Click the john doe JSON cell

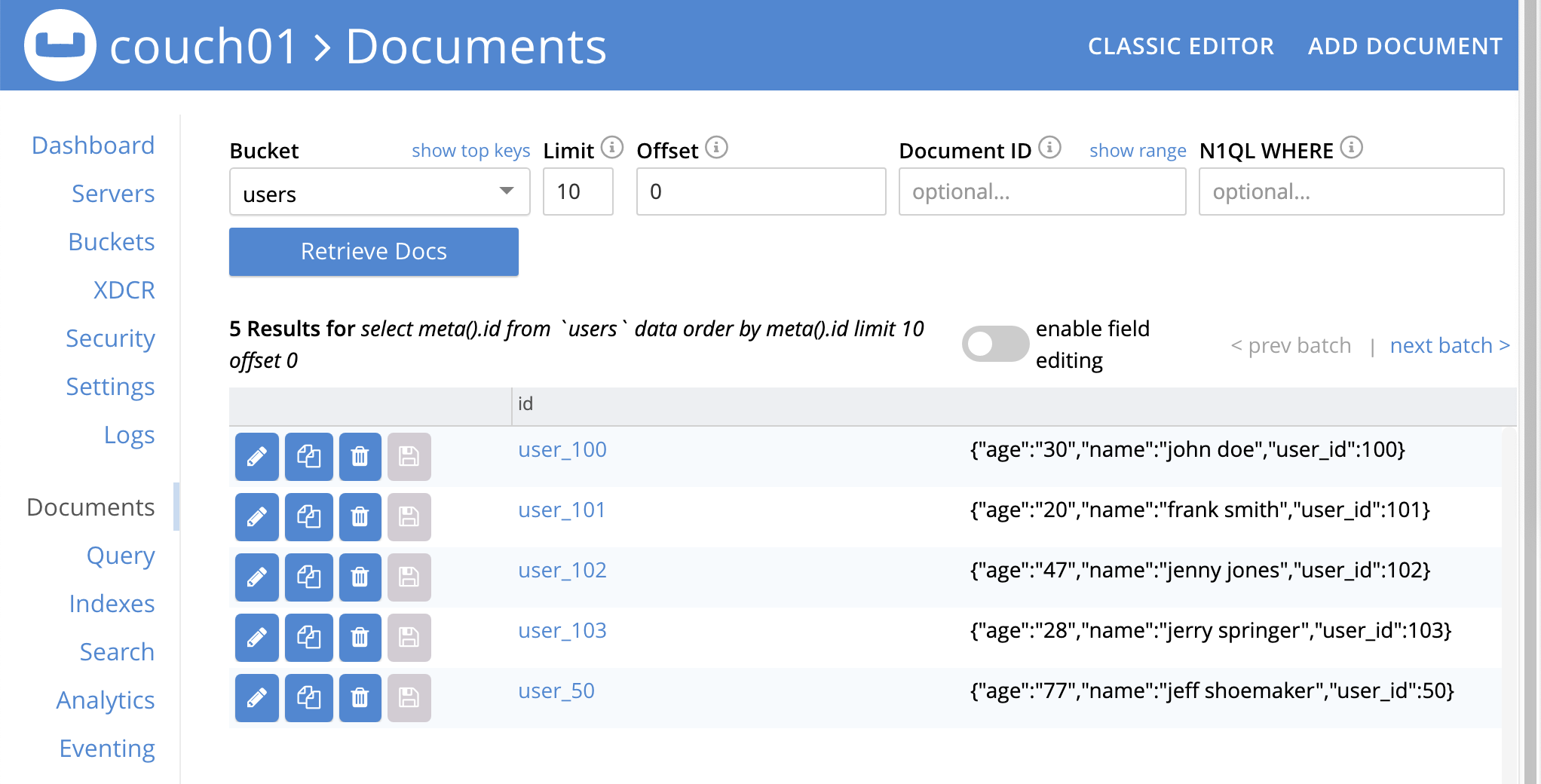(x=1187, y=450)
